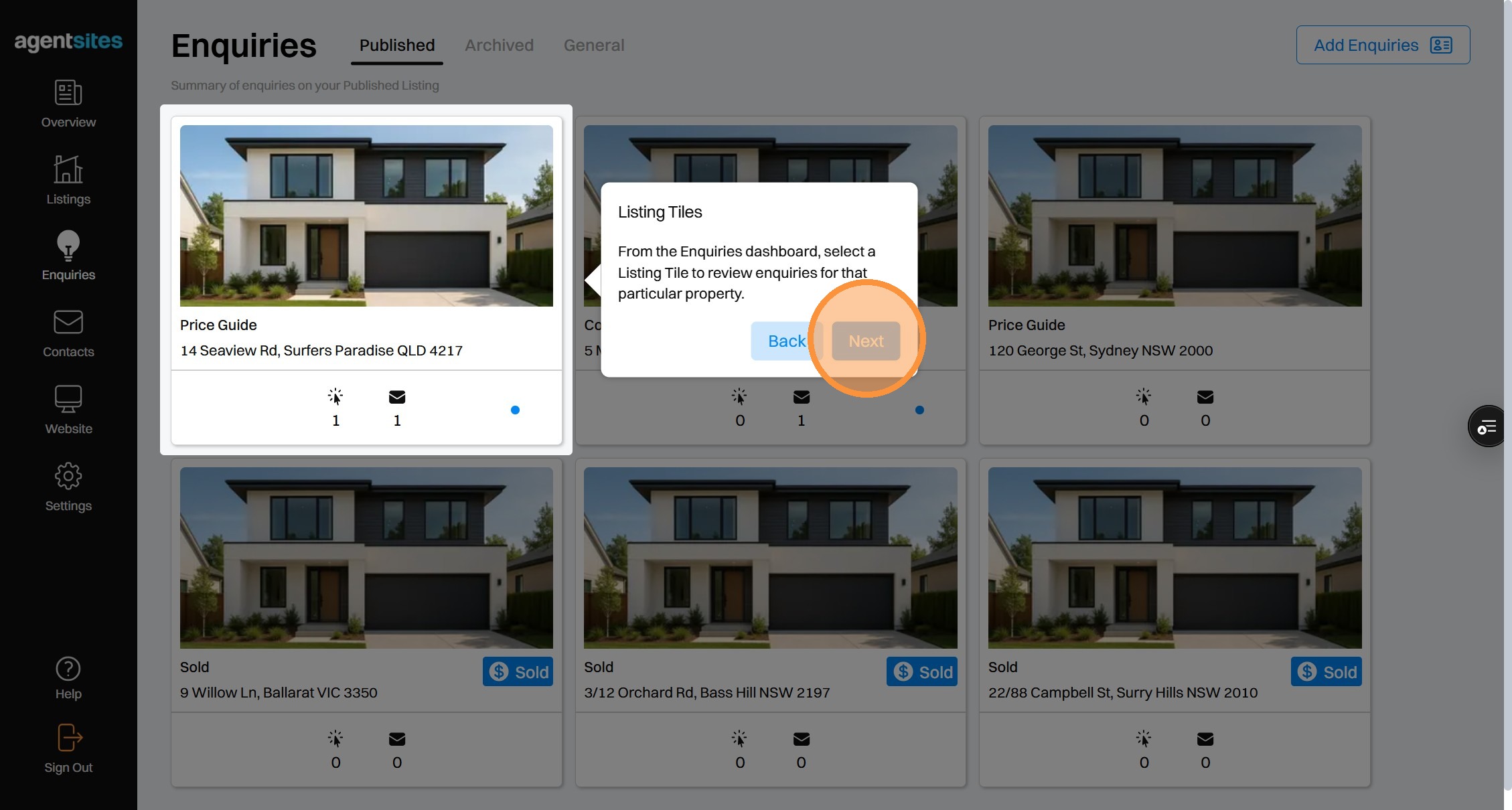Switch to General tab
This screenshot has height=810, width=1512.
point(593,46)
